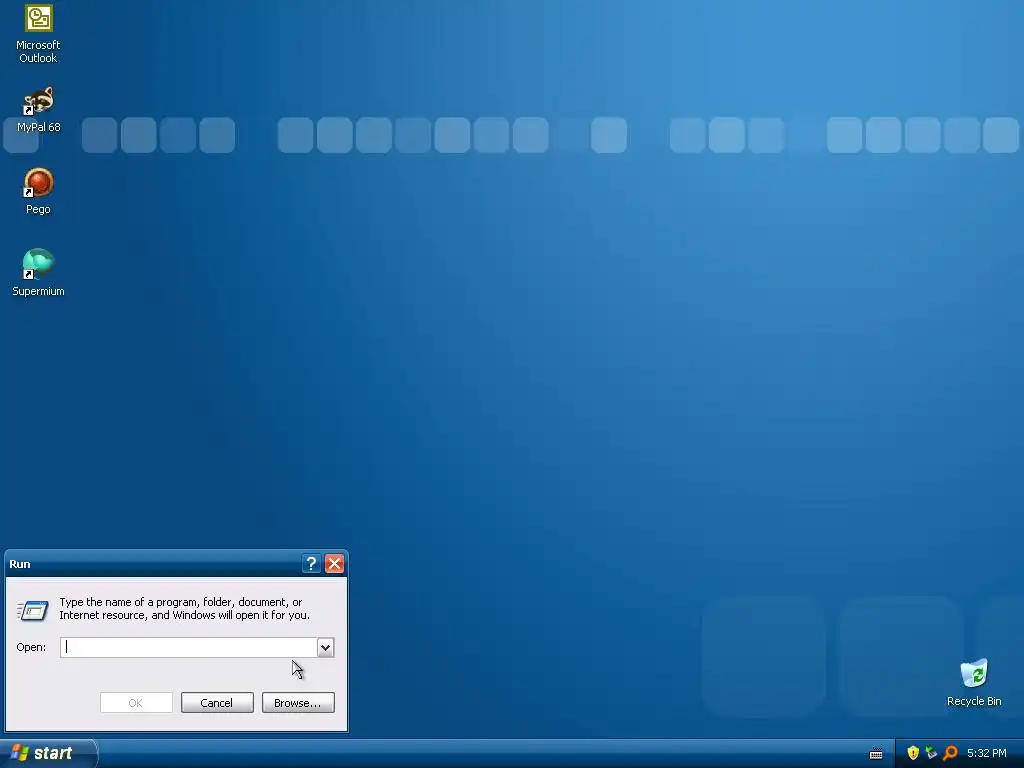Focus the Open text input field
The height and width of the screenshot is (768, 1024).
pyautogui.click(x=189, y=647)
